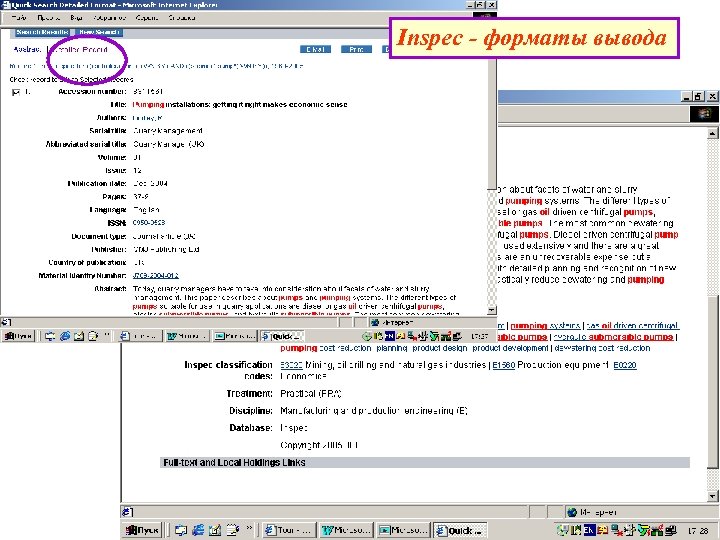Open pumping systems controlled term link
This screenshot has width=720, height=540.
coord(546,326)
